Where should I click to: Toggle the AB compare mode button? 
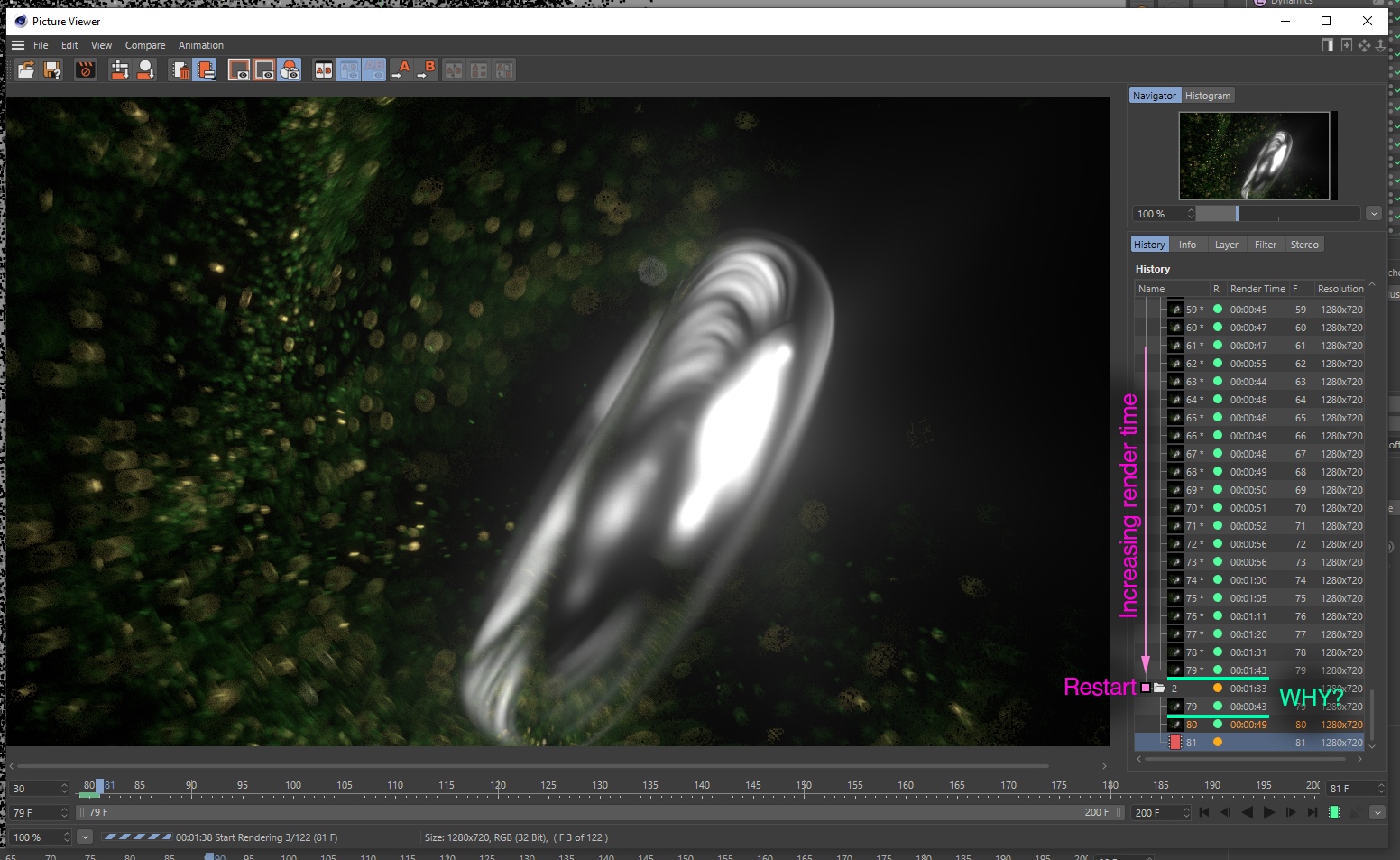coord(324,69)
